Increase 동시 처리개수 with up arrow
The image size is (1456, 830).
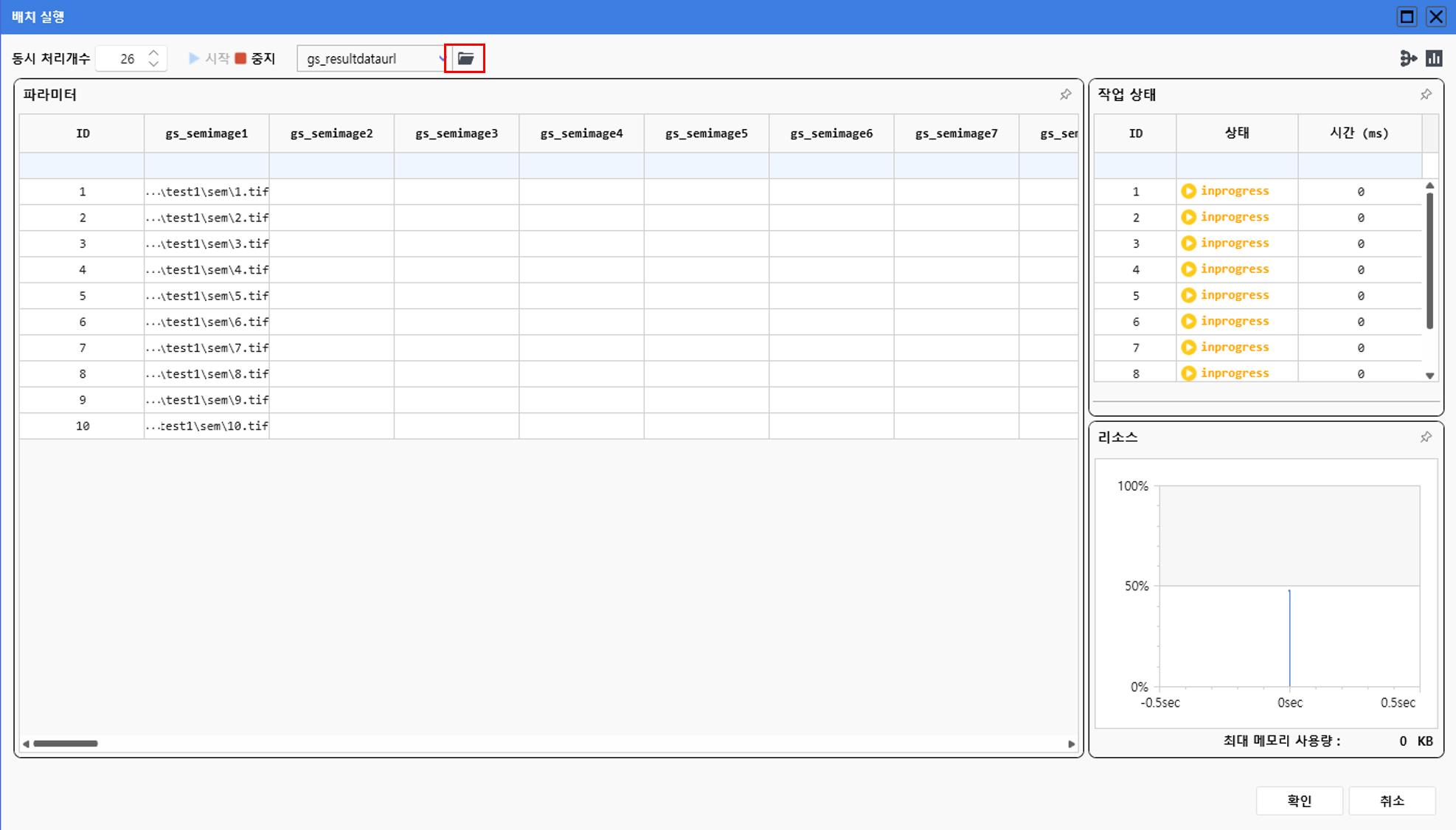(x=153, y=53)
